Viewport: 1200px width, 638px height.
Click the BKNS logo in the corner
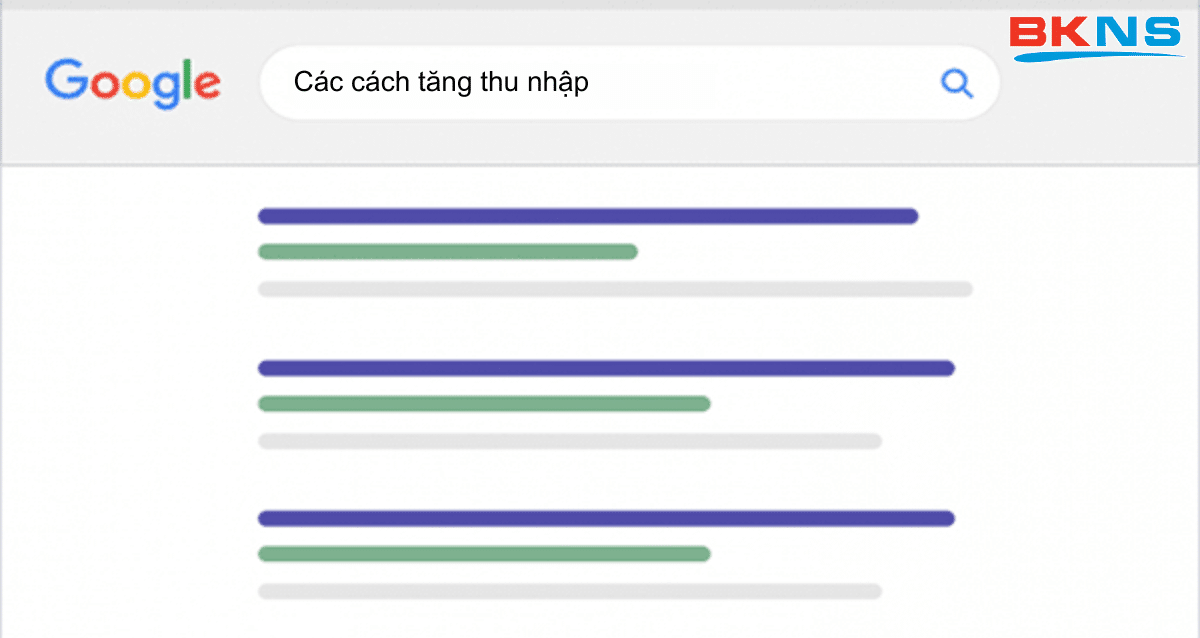pyautogui.click(x=1096, y=38)
